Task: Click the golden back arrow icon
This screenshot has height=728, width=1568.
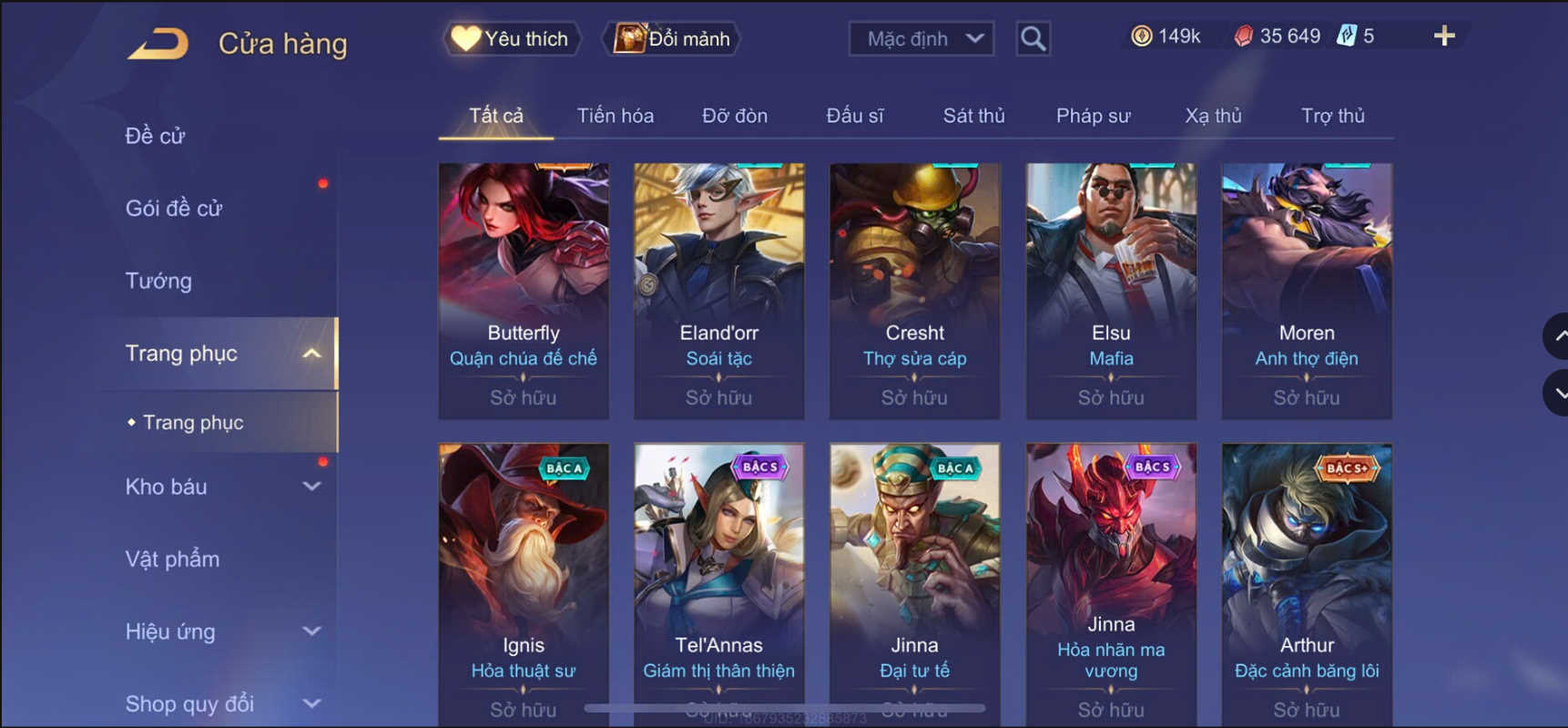Action: (x=158, y=43)
